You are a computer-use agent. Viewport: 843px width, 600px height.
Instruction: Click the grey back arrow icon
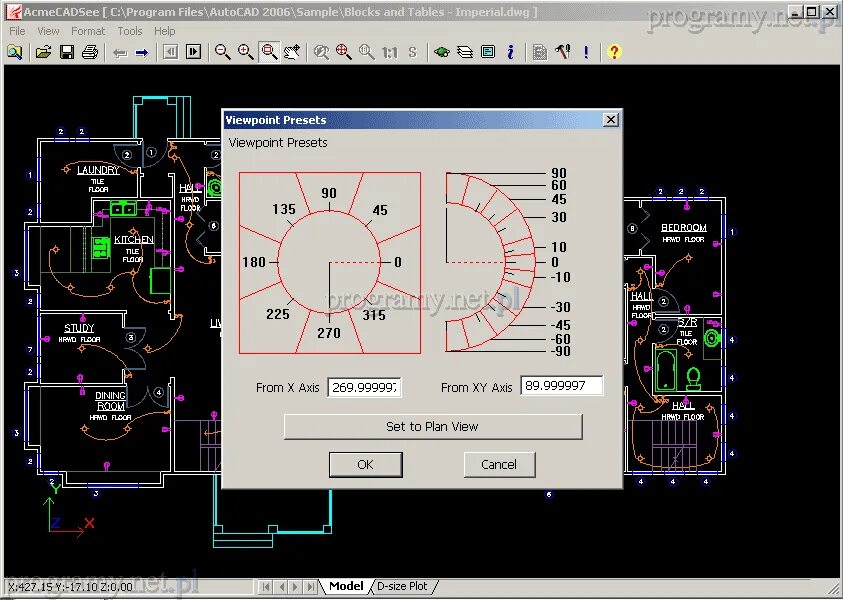119,53
